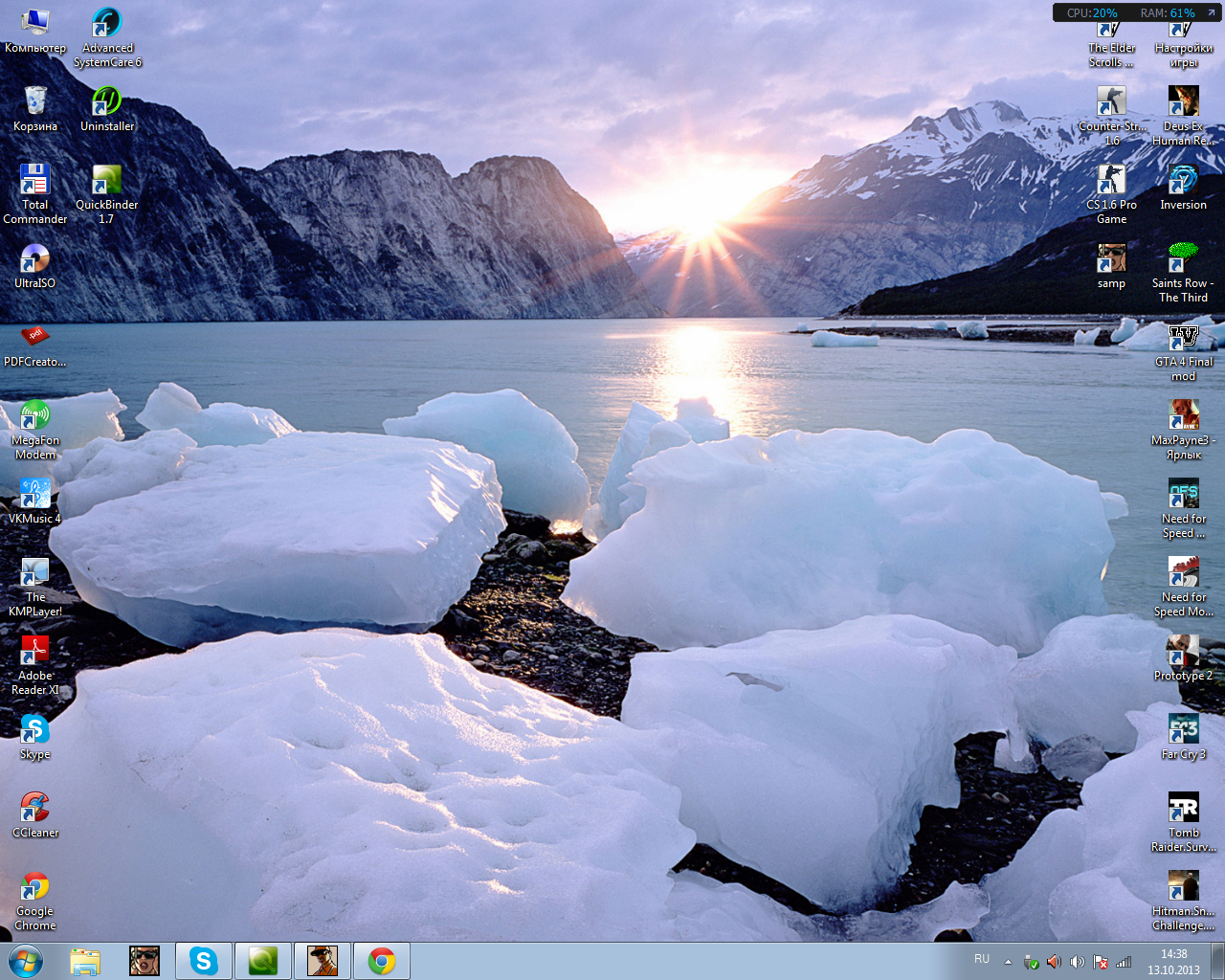Screen dimensions: 1225x980
Task: Select the GTA 4 Final mod shortcut
Action: click(x=1184, y=351)
